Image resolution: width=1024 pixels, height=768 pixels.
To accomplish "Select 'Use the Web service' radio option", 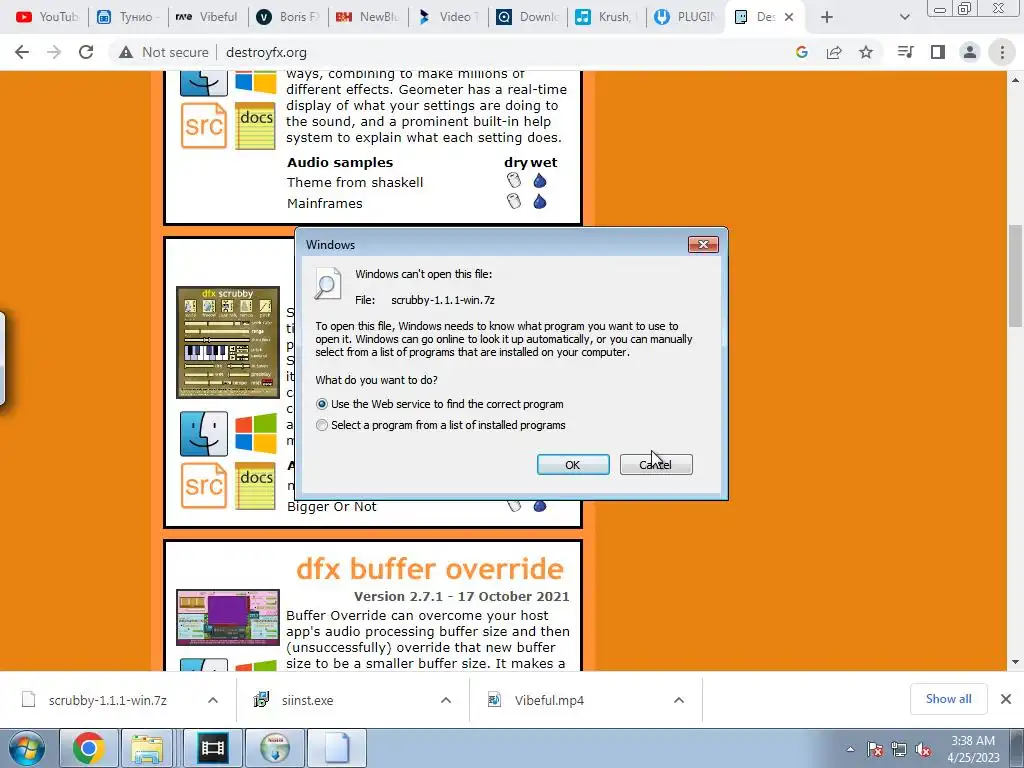I will point(321,404).
